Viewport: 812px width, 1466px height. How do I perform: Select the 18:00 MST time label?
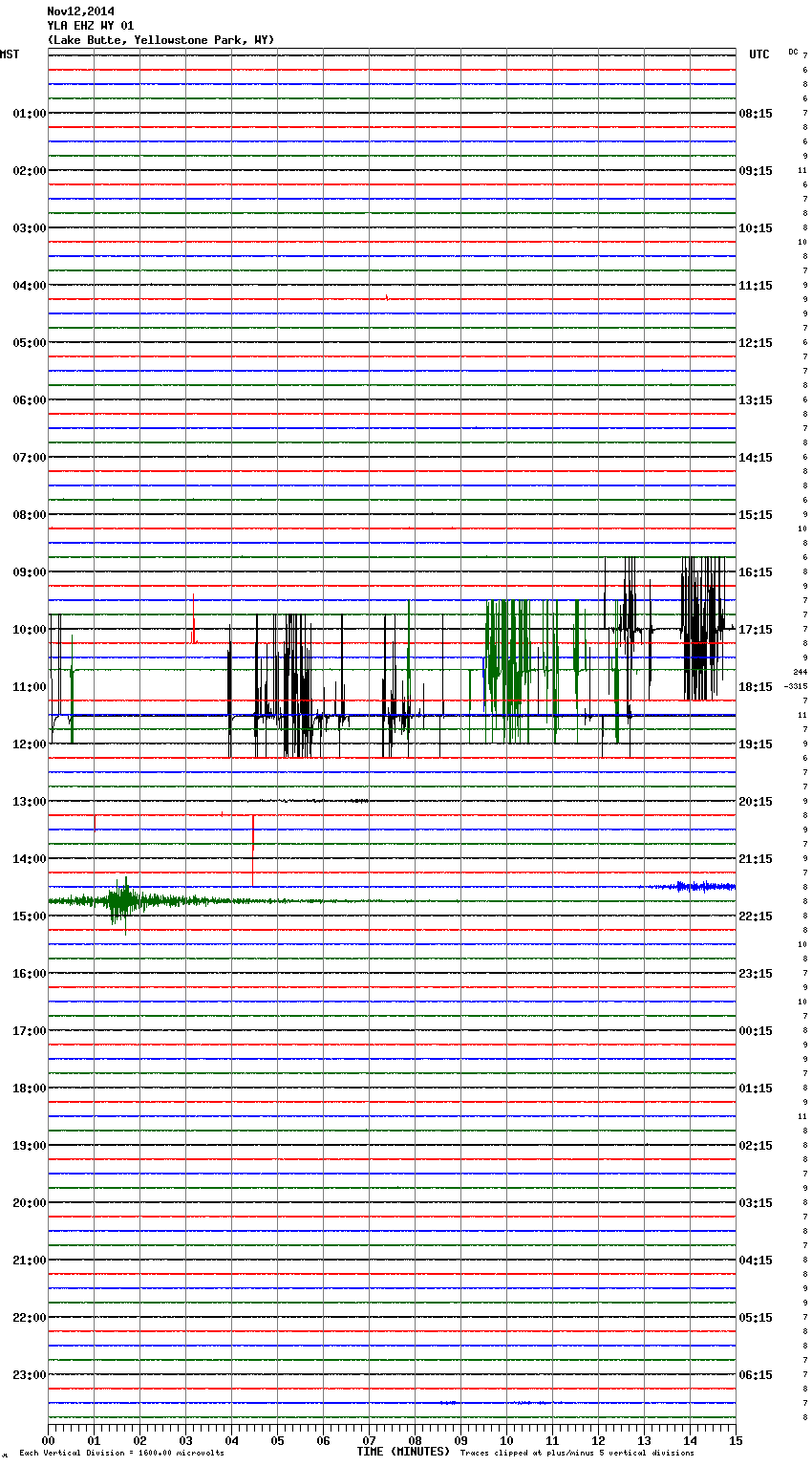pyautogui.click(x=30, y=1089)
